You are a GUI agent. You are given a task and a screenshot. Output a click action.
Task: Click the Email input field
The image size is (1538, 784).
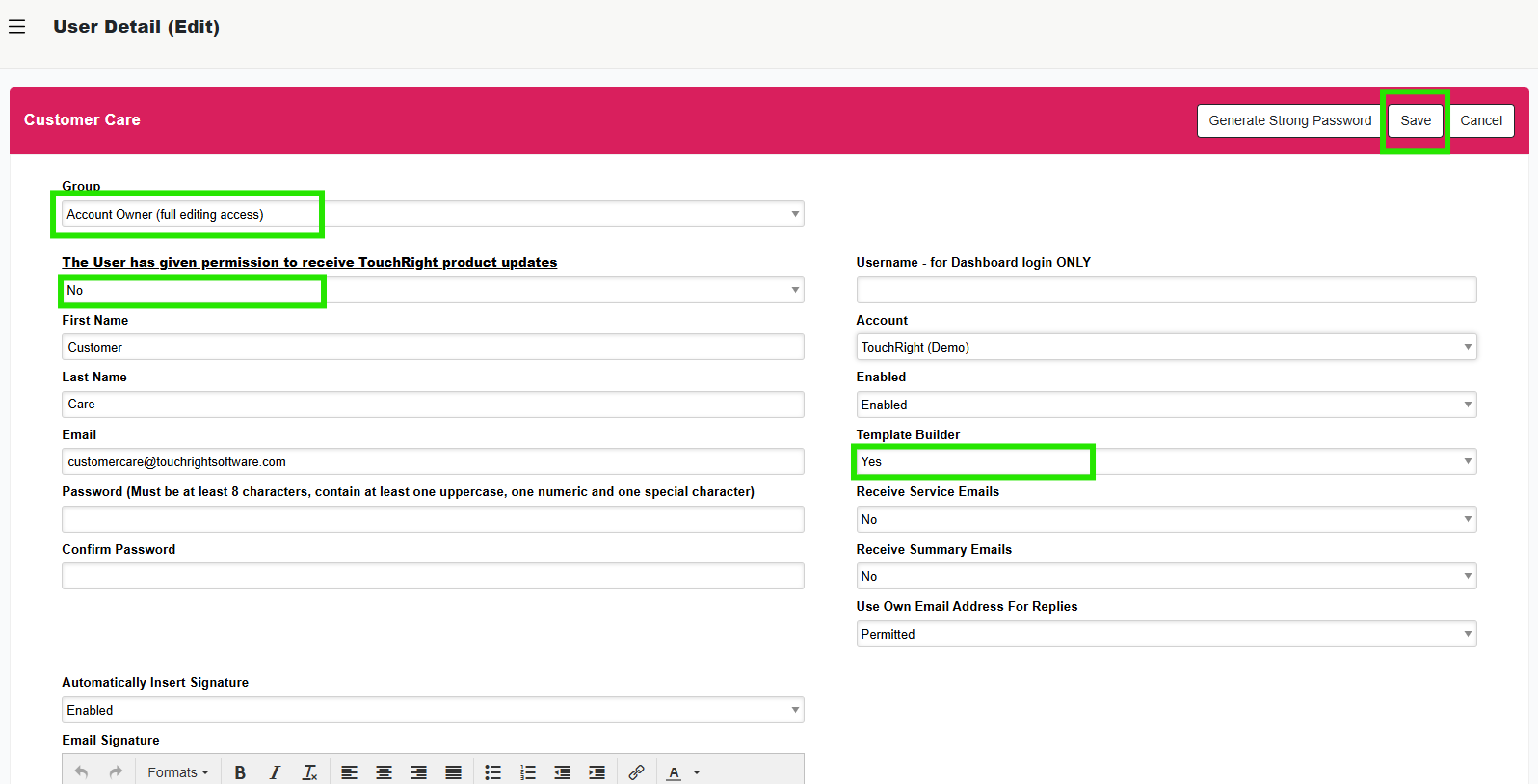click(432, 462)
